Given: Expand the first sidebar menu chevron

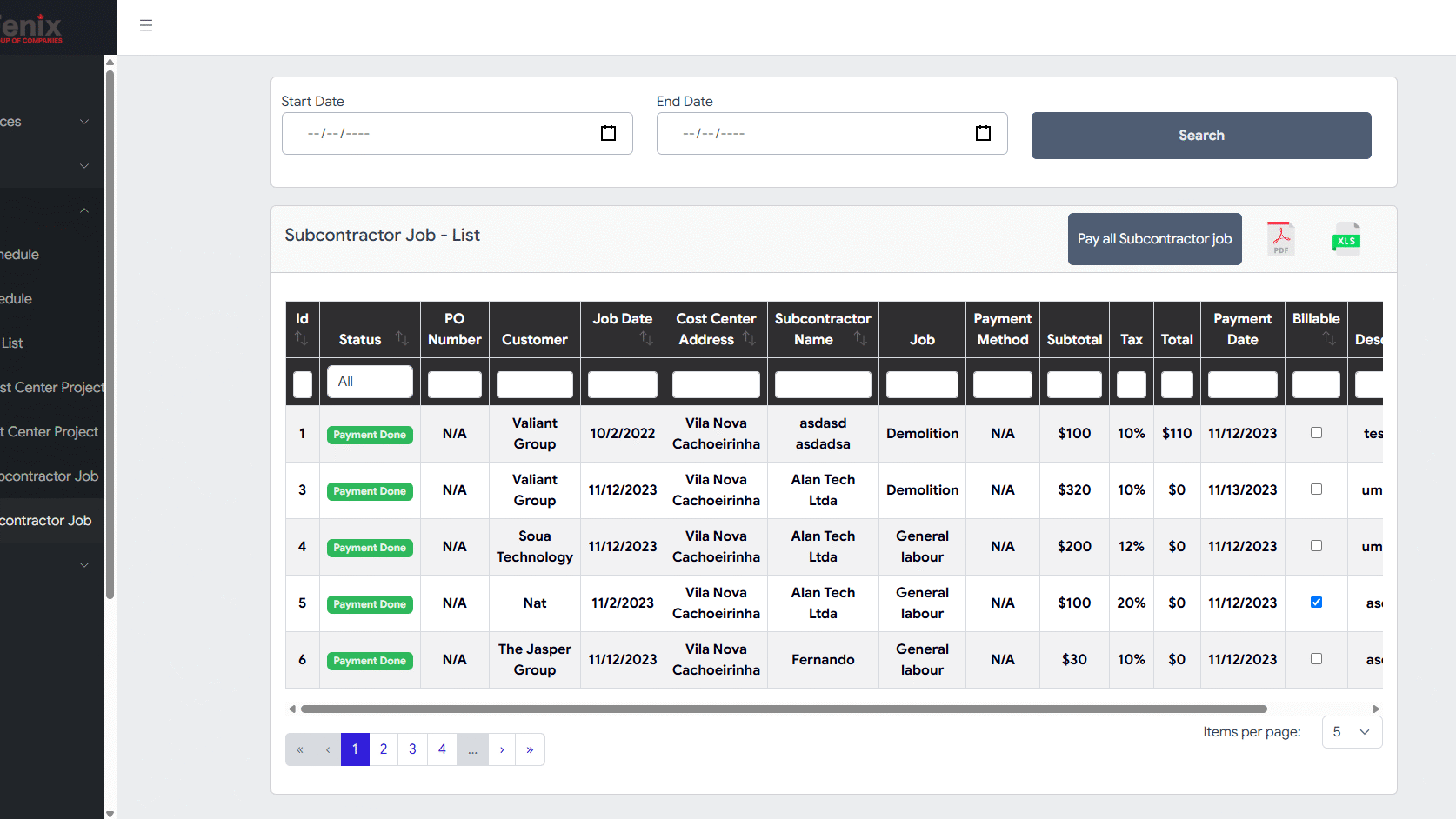Looking at the screenshot, I should pyautogui.click(x=84, y=122).
